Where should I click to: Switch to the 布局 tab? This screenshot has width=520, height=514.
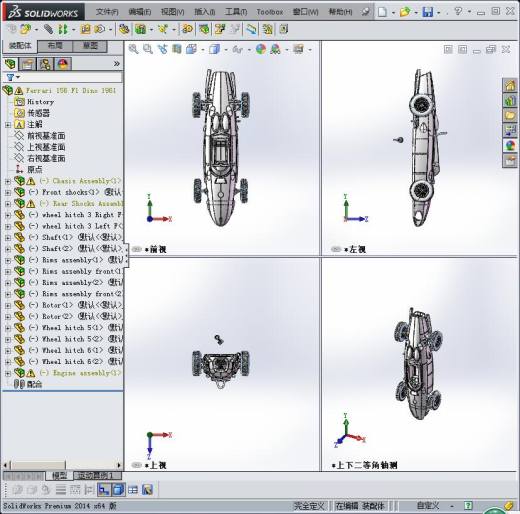(55, 46)
